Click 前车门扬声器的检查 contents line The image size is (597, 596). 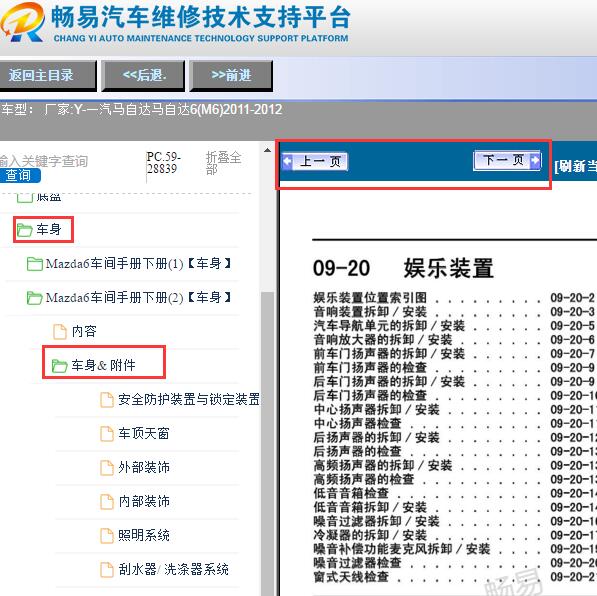coord(454,368)
